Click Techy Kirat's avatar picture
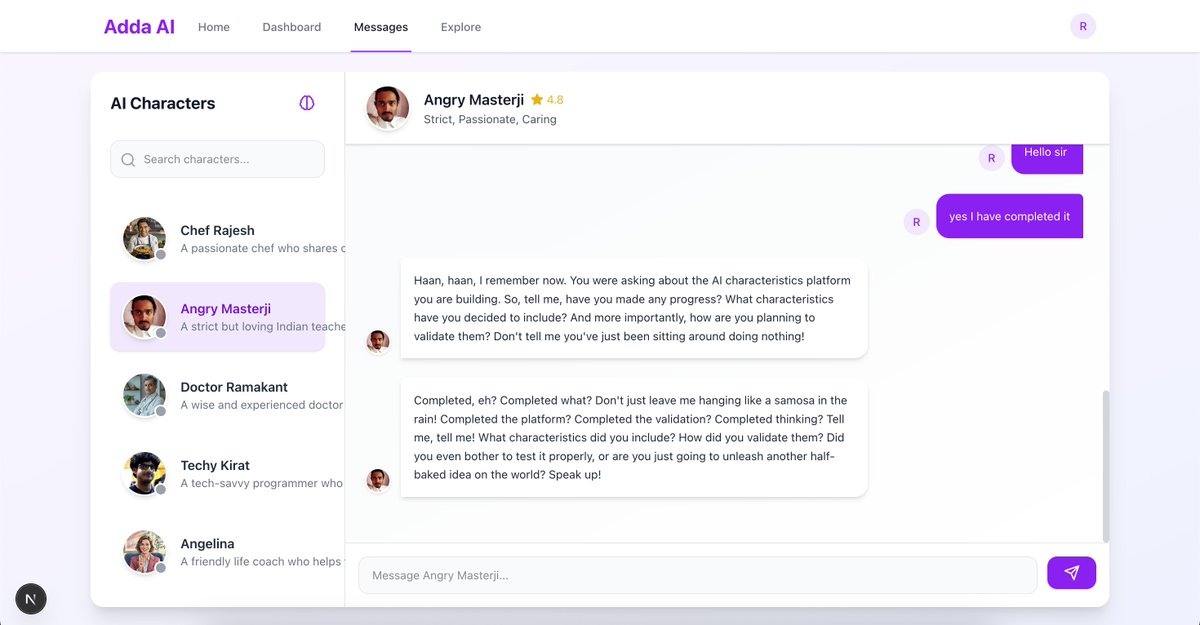Viewport: 1200px width, 625px height. (x=144, y=473)
